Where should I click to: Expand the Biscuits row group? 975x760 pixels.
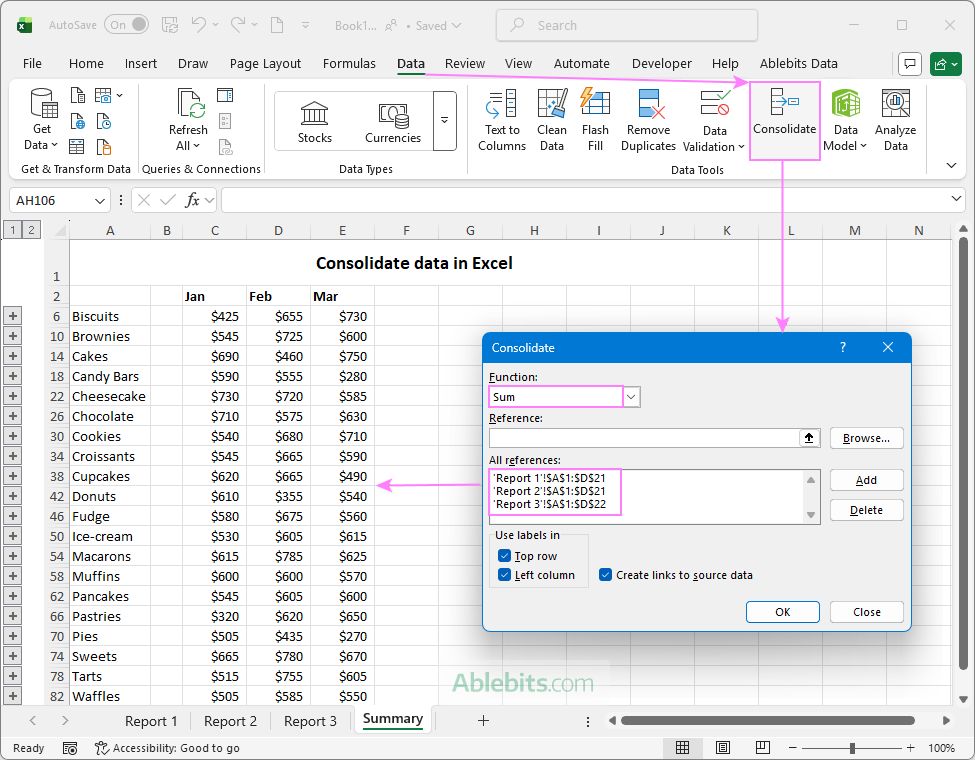[13, 316]
